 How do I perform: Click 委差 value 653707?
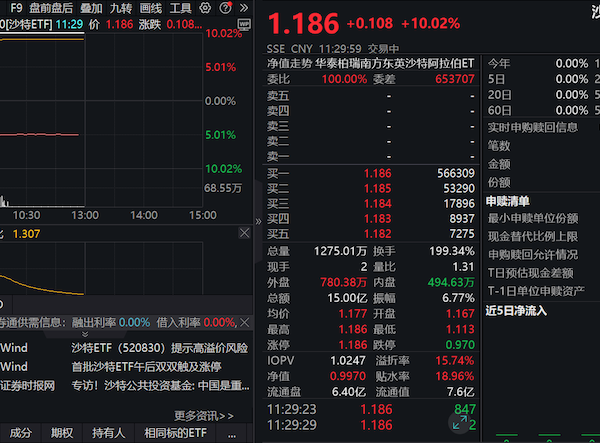pyautogui.click(x=455, y=79)
